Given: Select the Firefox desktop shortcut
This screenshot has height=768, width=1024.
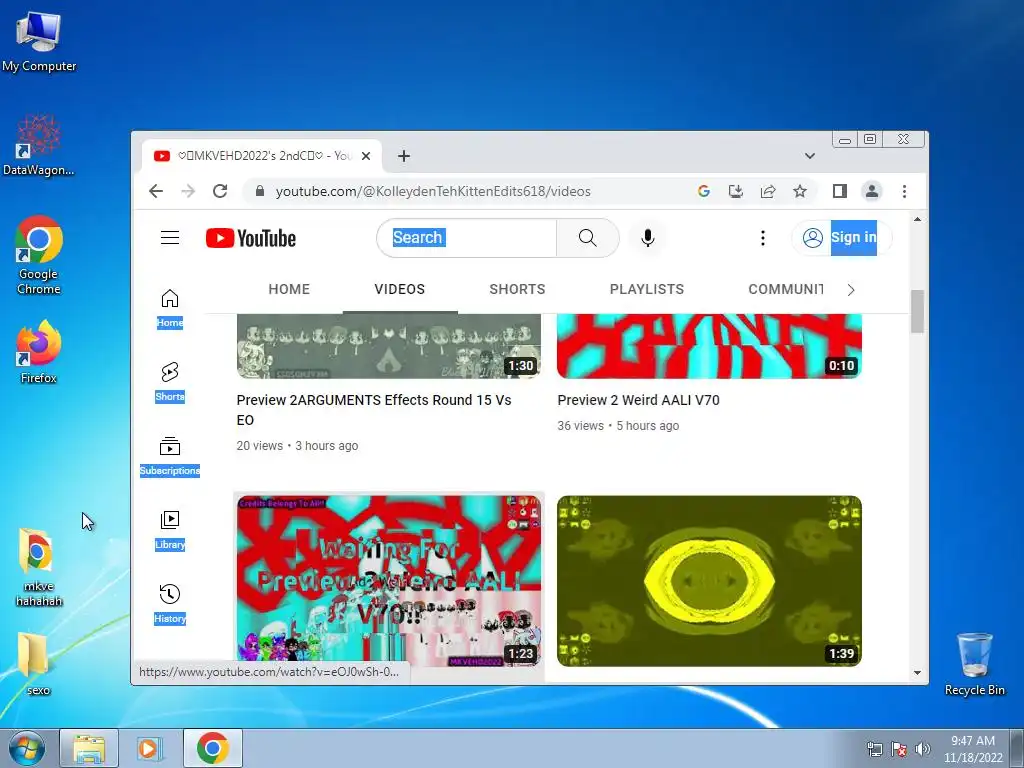Looking at the screenshot, I should [x=39, y=353].
